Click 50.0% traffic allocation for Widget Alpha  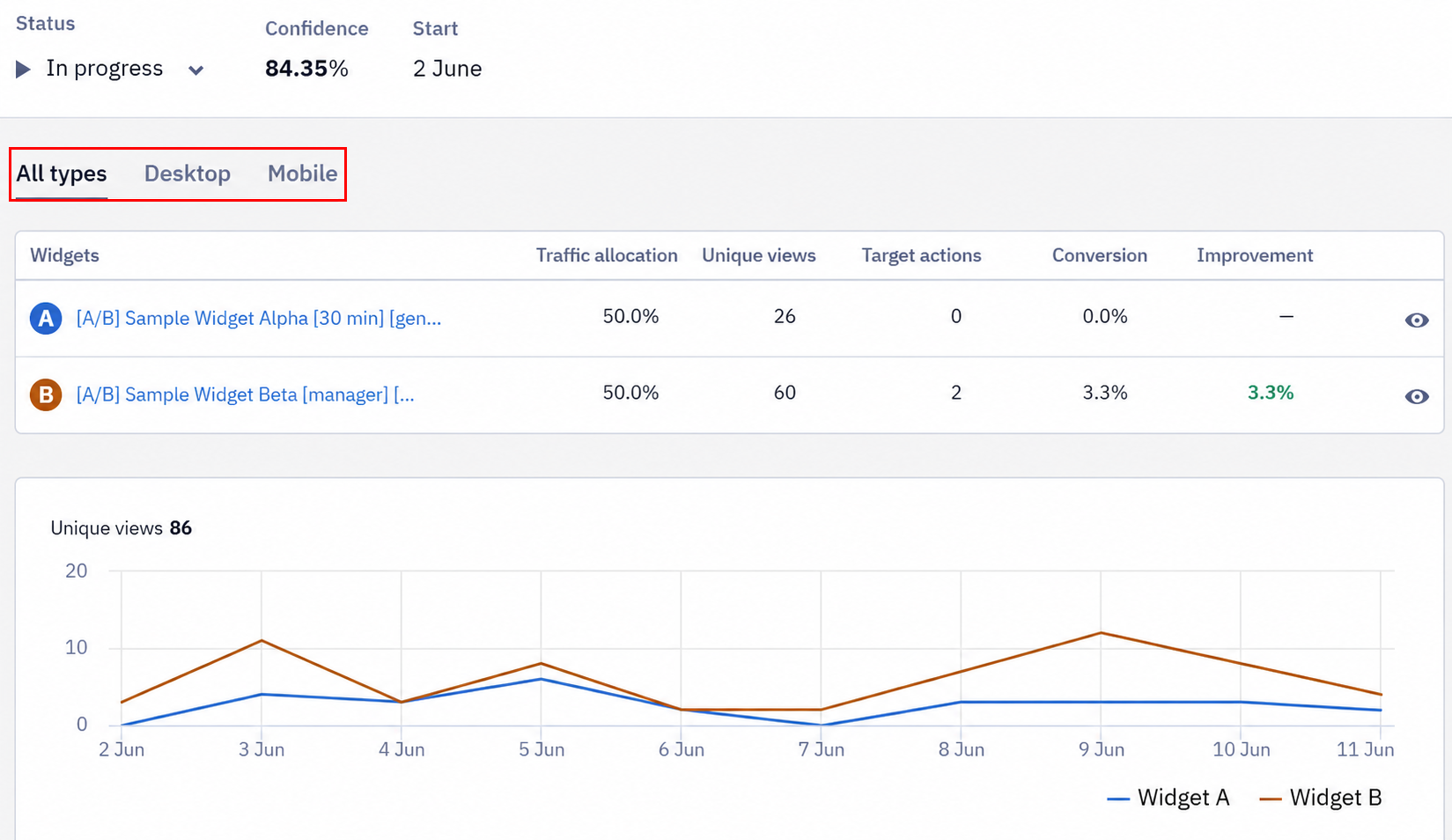point(630,316)
